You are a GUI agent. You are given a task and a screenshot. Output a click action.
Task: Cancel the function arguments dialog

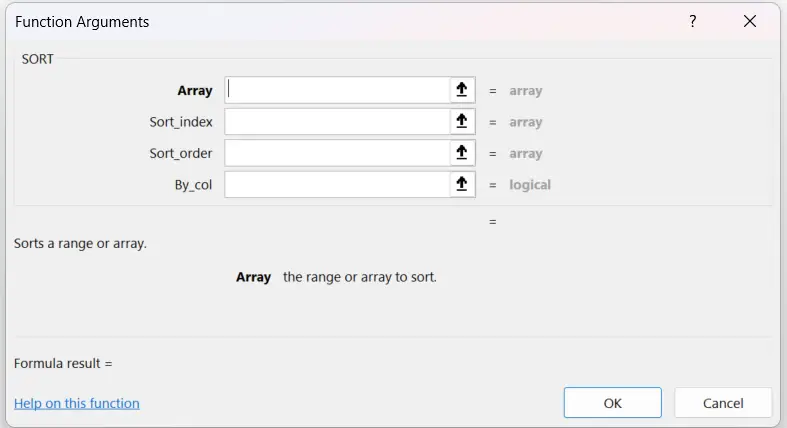pos(723,402)
